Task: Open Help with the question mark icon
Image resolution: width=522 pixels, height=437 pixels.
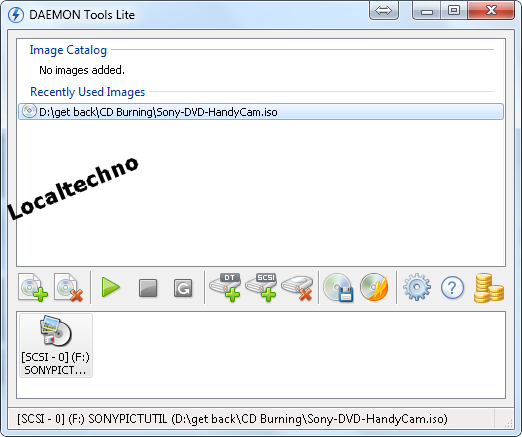Action: coord(452,287)
